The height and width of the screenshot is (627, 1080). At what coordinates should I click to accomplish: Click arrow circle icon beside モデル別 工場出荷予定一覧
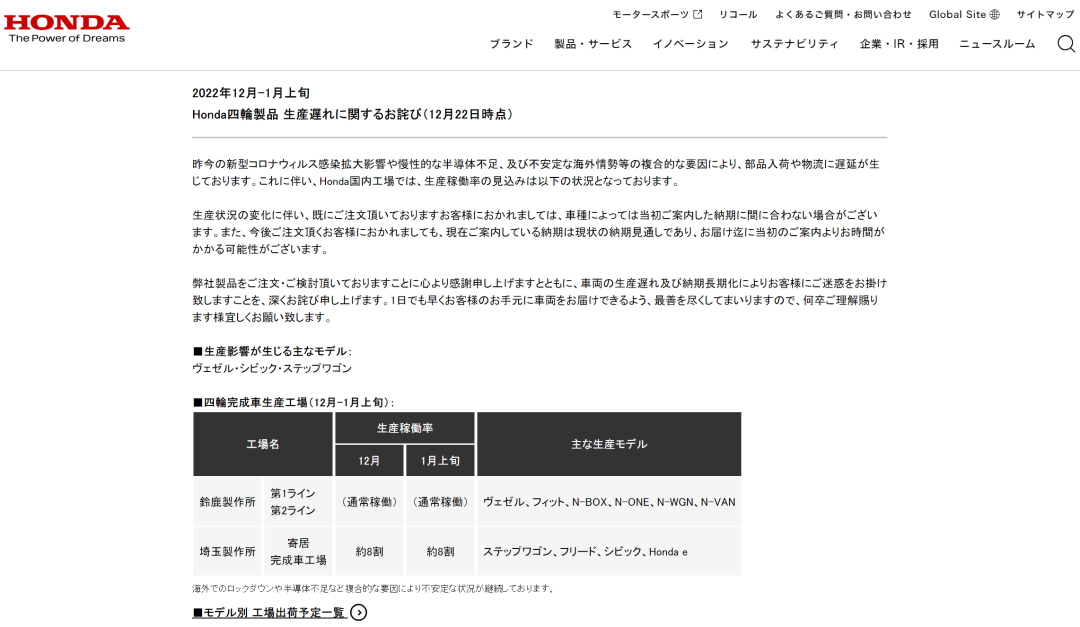coord(358,613)
